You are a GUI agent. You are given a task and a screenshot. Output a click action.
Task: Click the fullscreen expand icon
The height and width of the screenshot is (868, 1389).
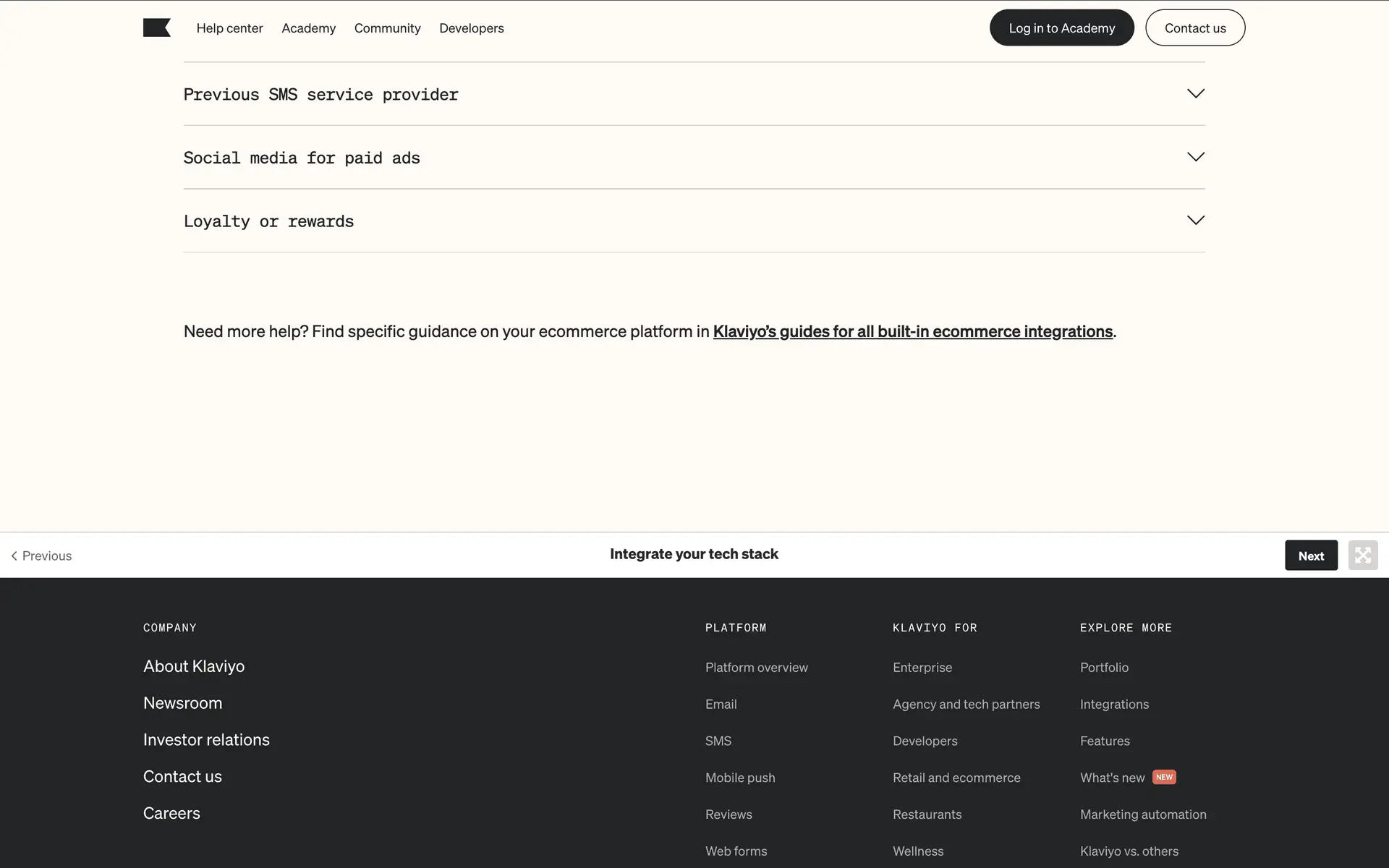pyautogui.click(x=1362, y=556)
